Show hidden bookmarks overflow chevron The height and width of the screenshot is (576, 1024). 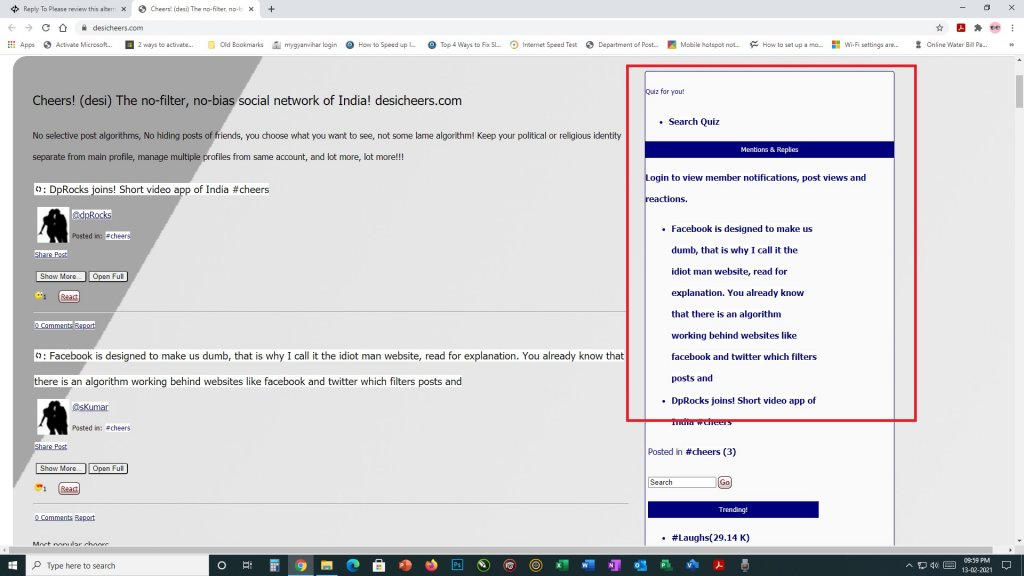pyautogui.click(x=1011, y=44)
